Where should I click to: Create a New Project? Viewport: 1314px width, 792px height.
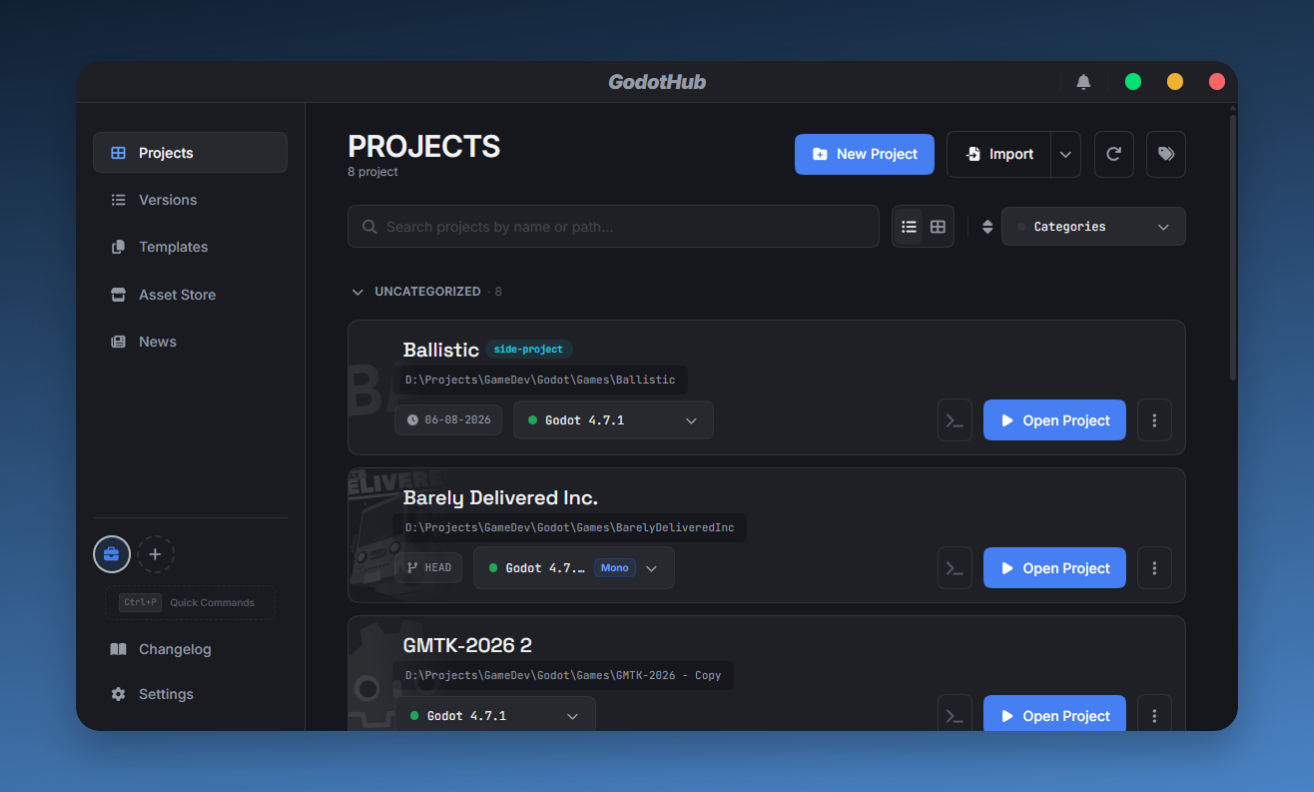point(864,154)
